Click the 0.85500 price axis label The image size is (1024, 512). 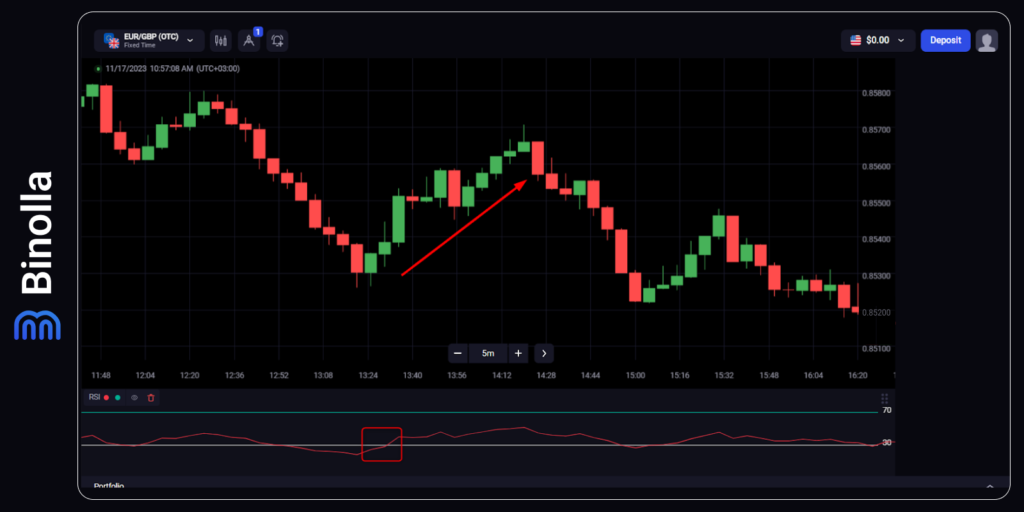point(876,203)
